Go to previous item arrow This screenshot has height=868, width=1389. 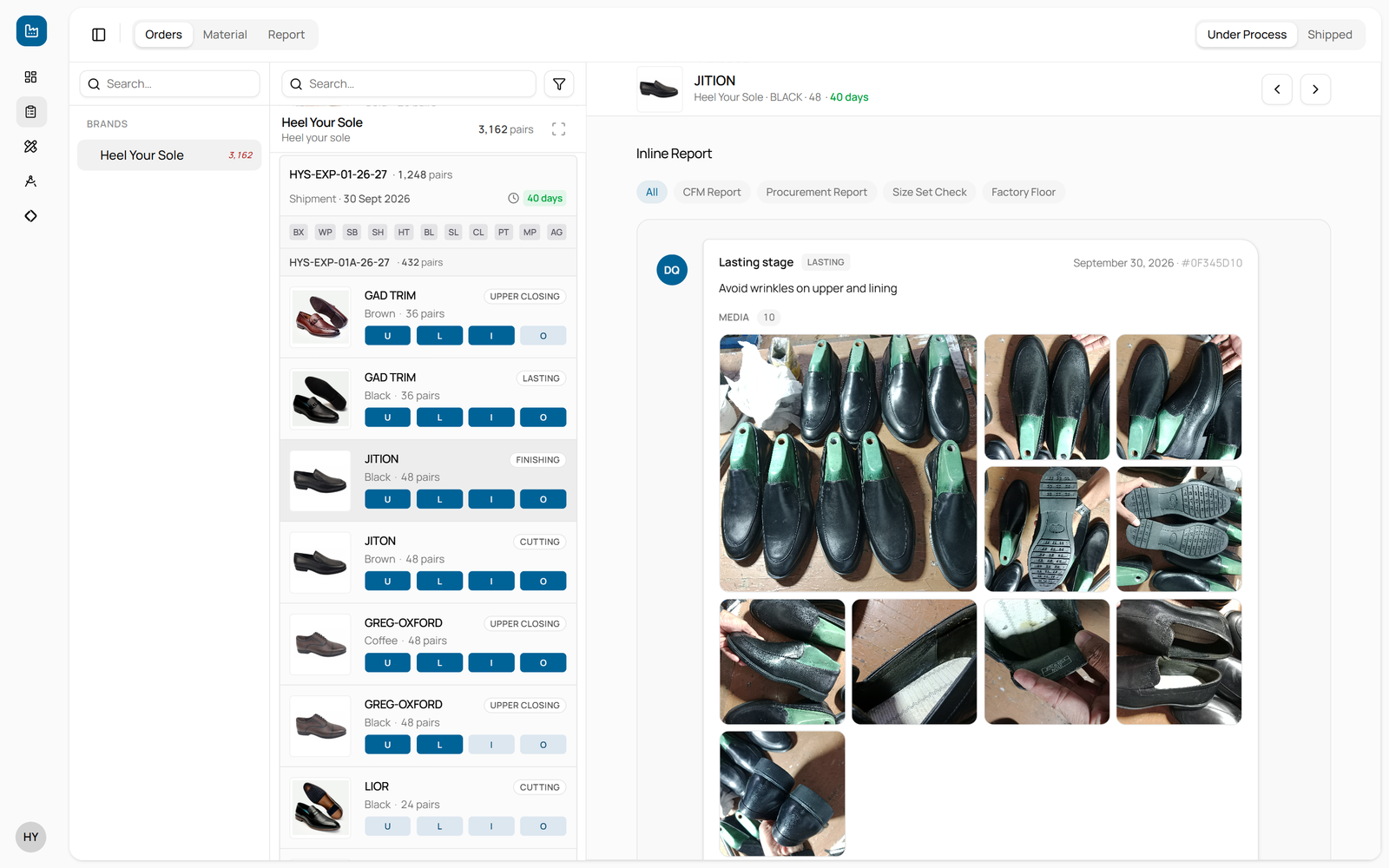[1277, 89]
